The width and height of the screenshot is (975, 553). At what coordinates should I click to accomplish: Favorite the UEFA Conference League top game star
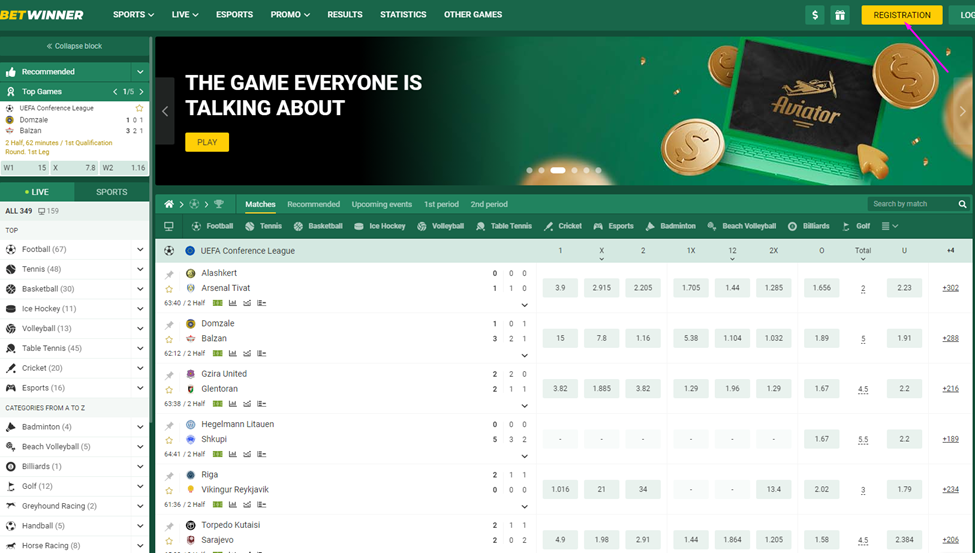(x=139, y=108)
